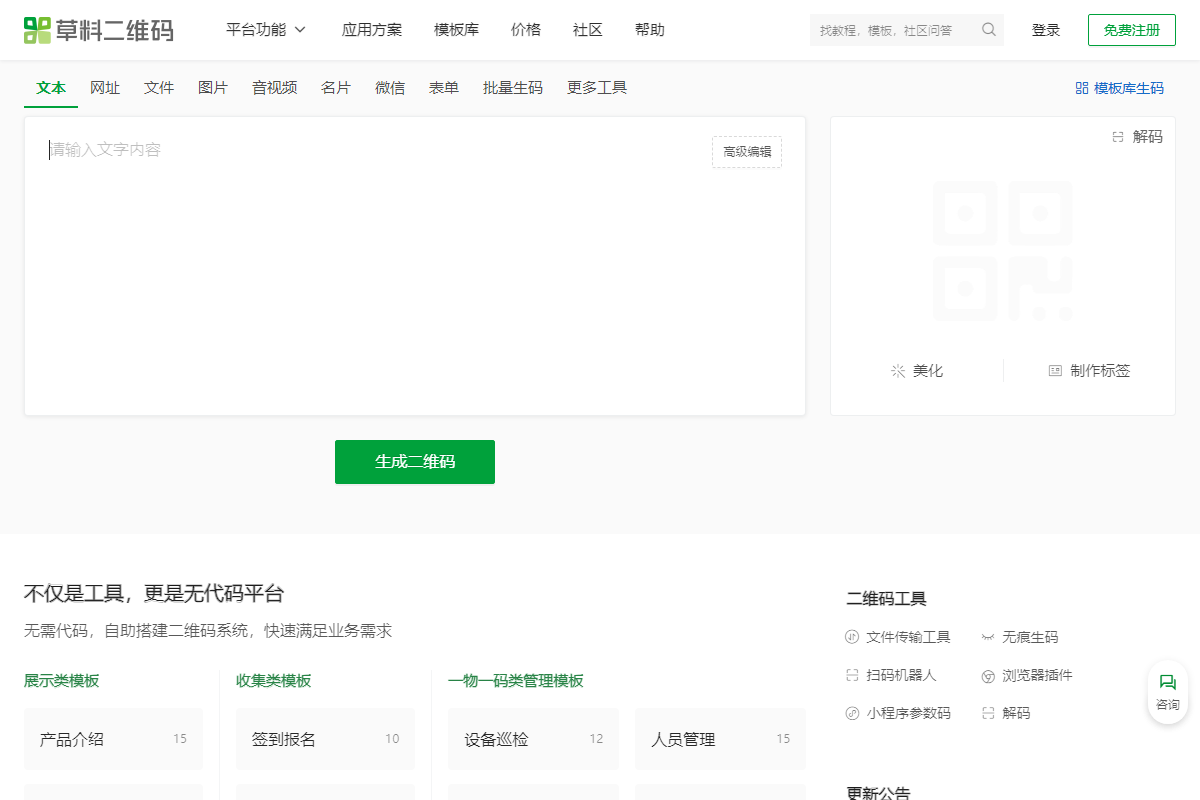This screenshot has width=1200, height=800.
Task: Switch to the 更多工具 tab
Action: (596, 88)
